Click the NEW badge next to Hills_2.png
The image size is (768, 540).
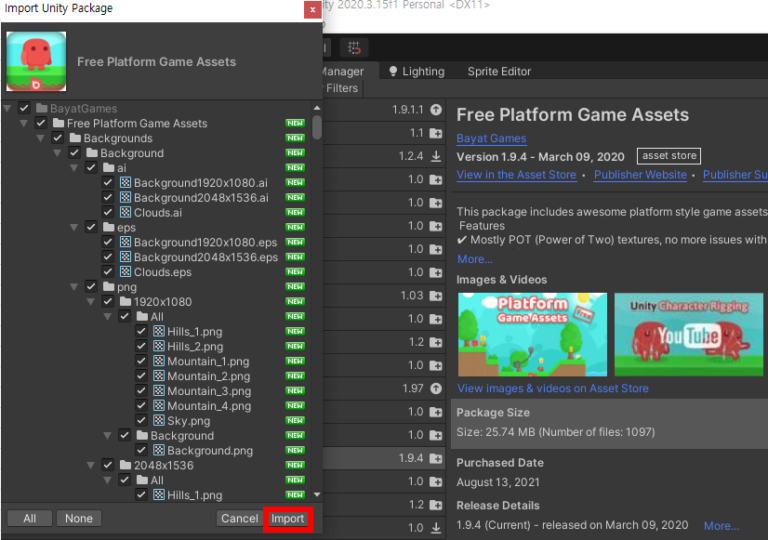295,346
